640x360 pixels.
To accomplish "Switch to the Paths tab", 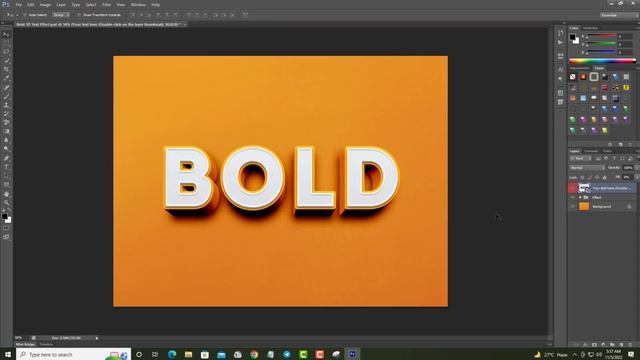I will pos(607,151).
